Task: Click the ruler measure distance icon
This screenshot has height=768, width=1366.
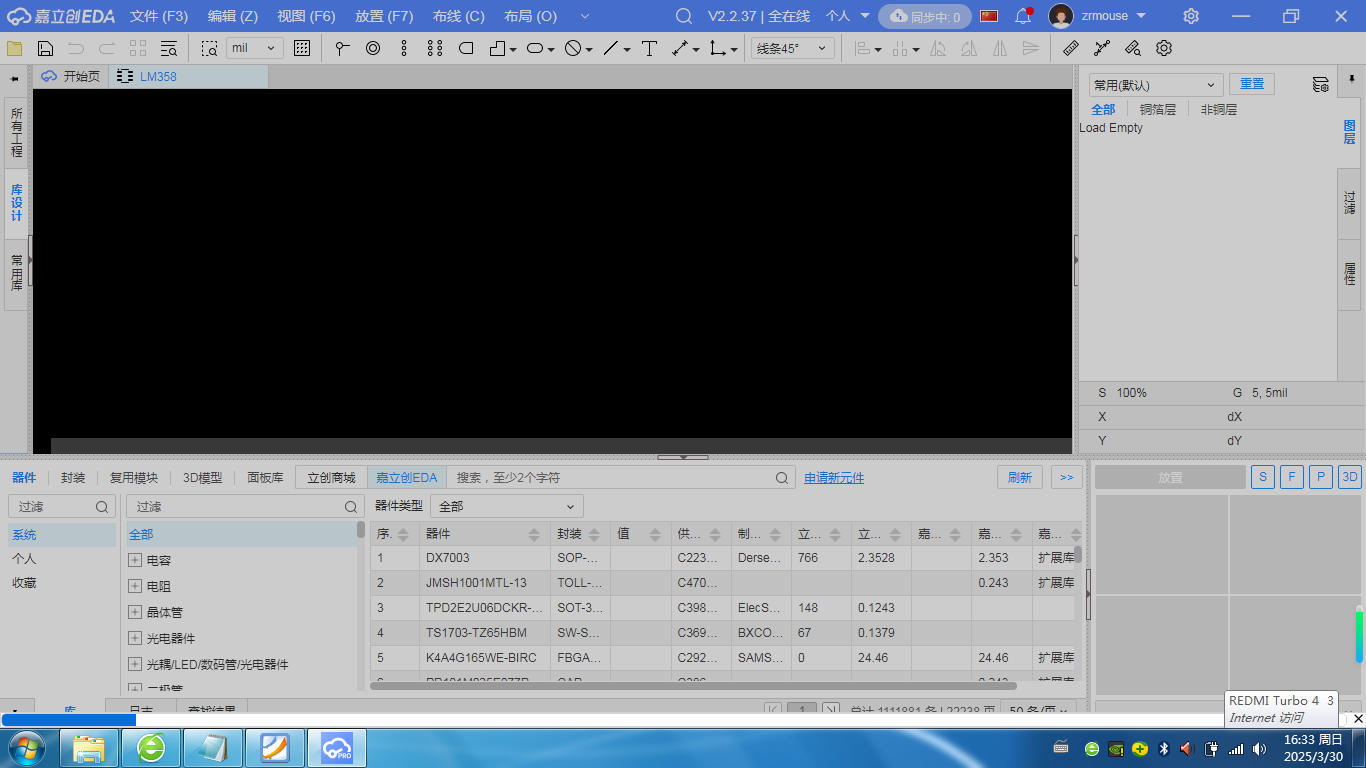Action: pyautogui.click(x=1070, y=48)
